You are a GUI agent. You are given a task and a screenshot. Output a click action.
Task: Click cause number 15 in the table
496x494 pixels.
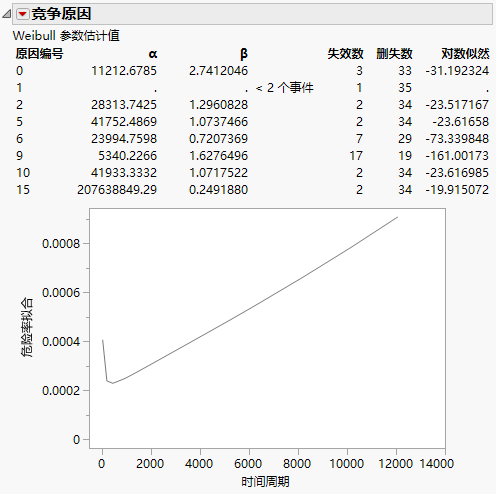click(23, 190)
